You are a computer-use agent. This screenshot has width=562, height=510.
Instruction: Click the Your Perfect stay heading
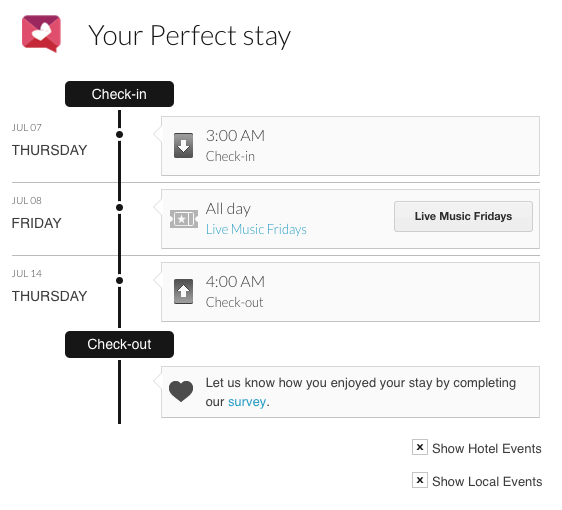point(189,36)
